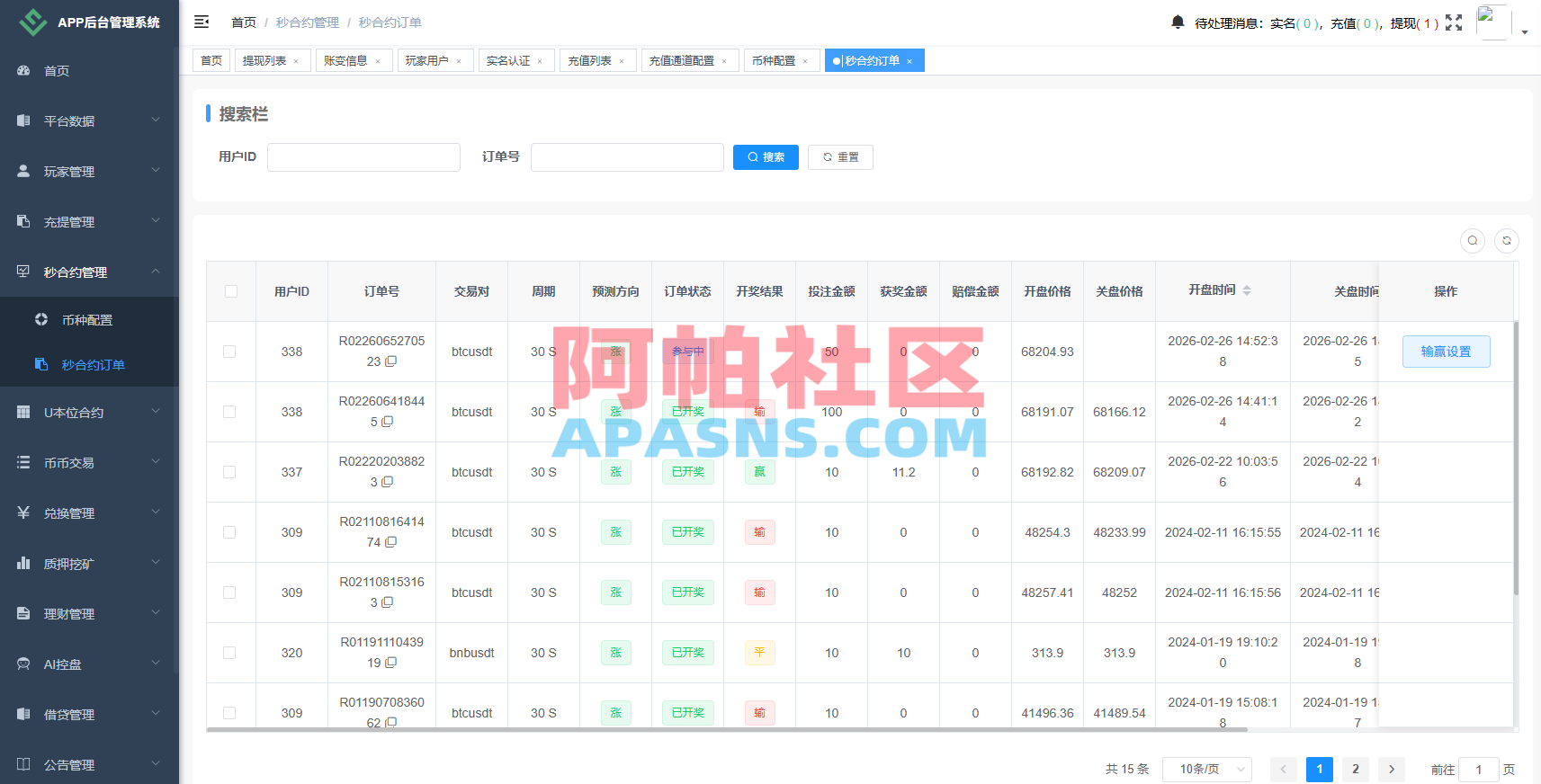
Task: Focus the 订单号 input field
Action: point(627,157)
